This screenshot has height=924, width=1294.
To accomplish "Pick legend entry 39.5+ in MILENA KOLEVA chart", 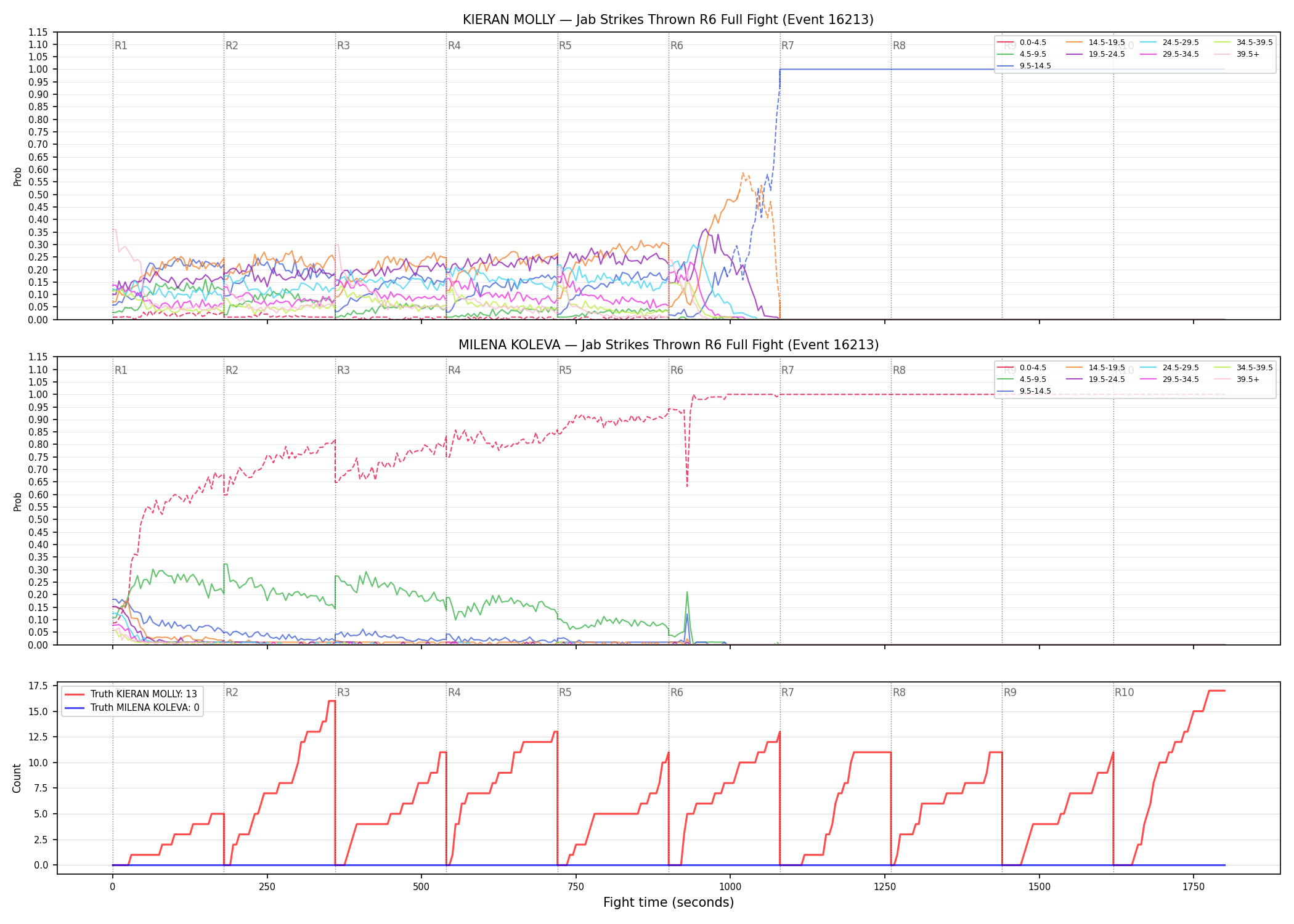I will [1237, 379].
